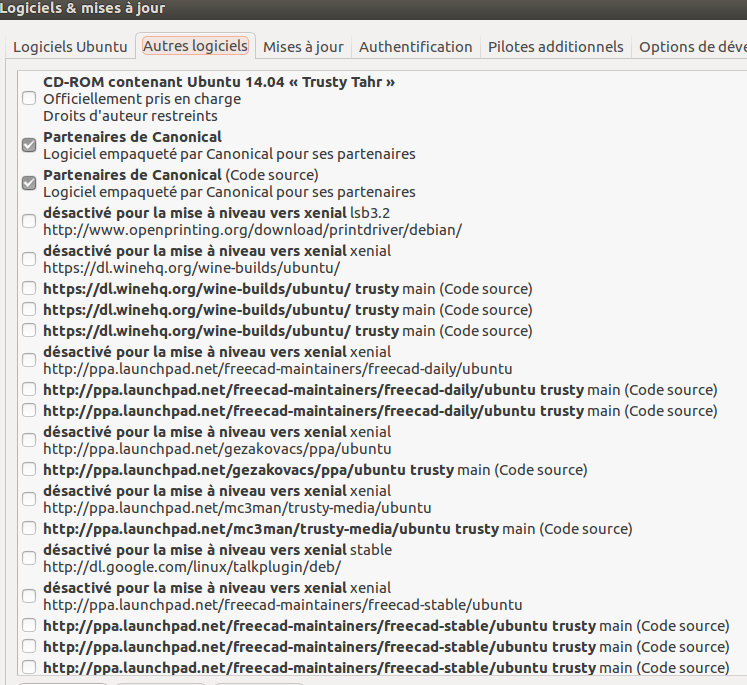Image resolution: width=747 pixels, height=685 pixels.
Task: Click the Logiciels & mises à jour window title
Action: 82,8
